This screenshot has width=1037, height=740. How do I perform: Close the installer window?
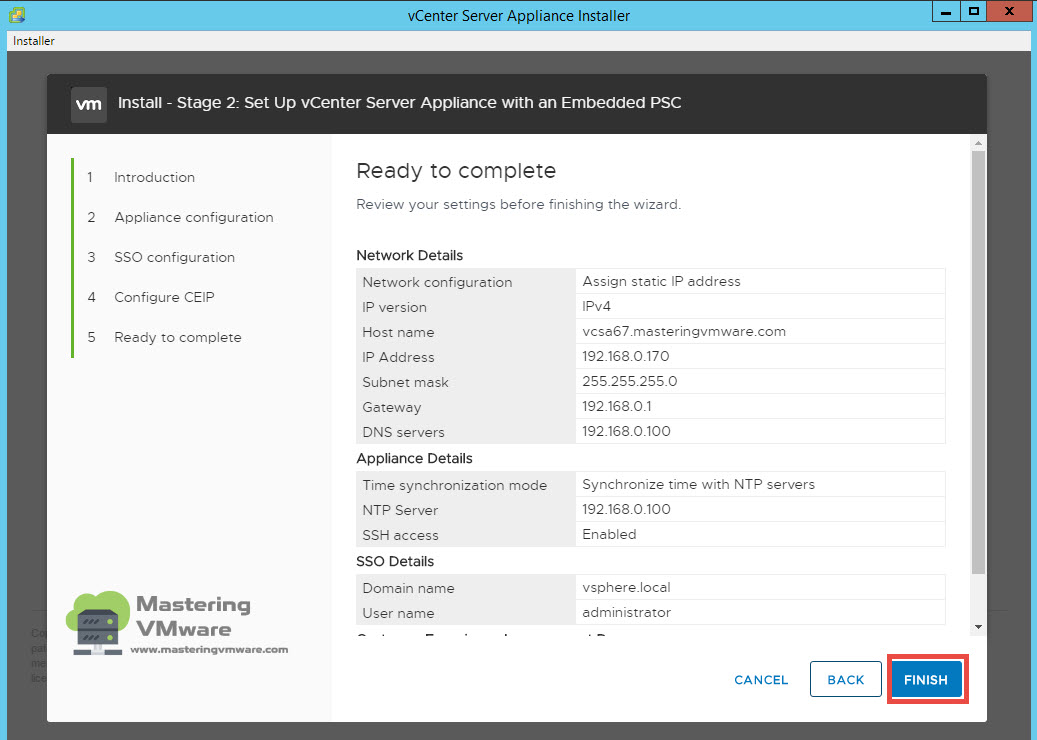(1009, 12)
